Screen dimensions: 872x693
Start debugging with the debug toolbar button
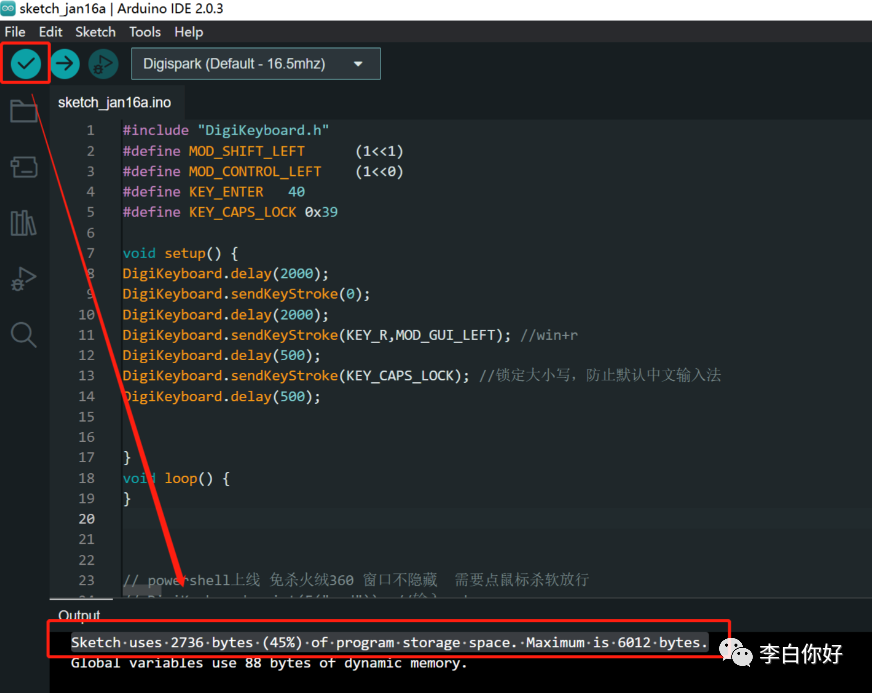click(103, 63)
